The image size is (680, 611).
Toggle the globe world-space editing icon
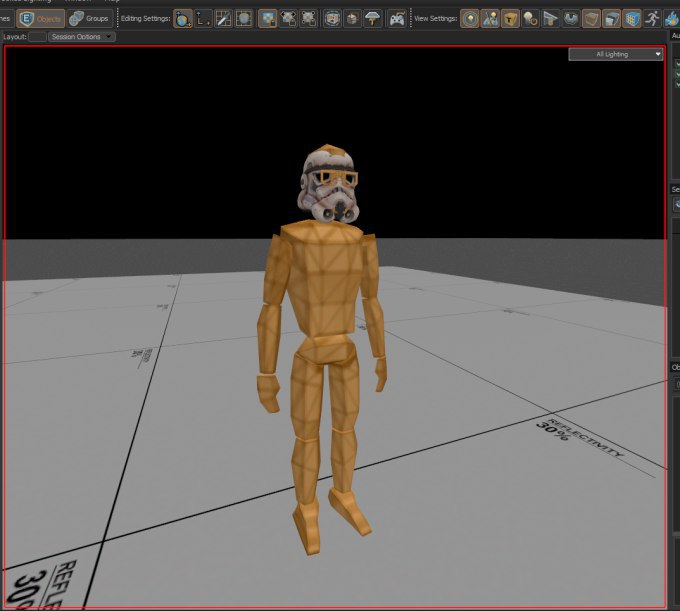[183, 19]
